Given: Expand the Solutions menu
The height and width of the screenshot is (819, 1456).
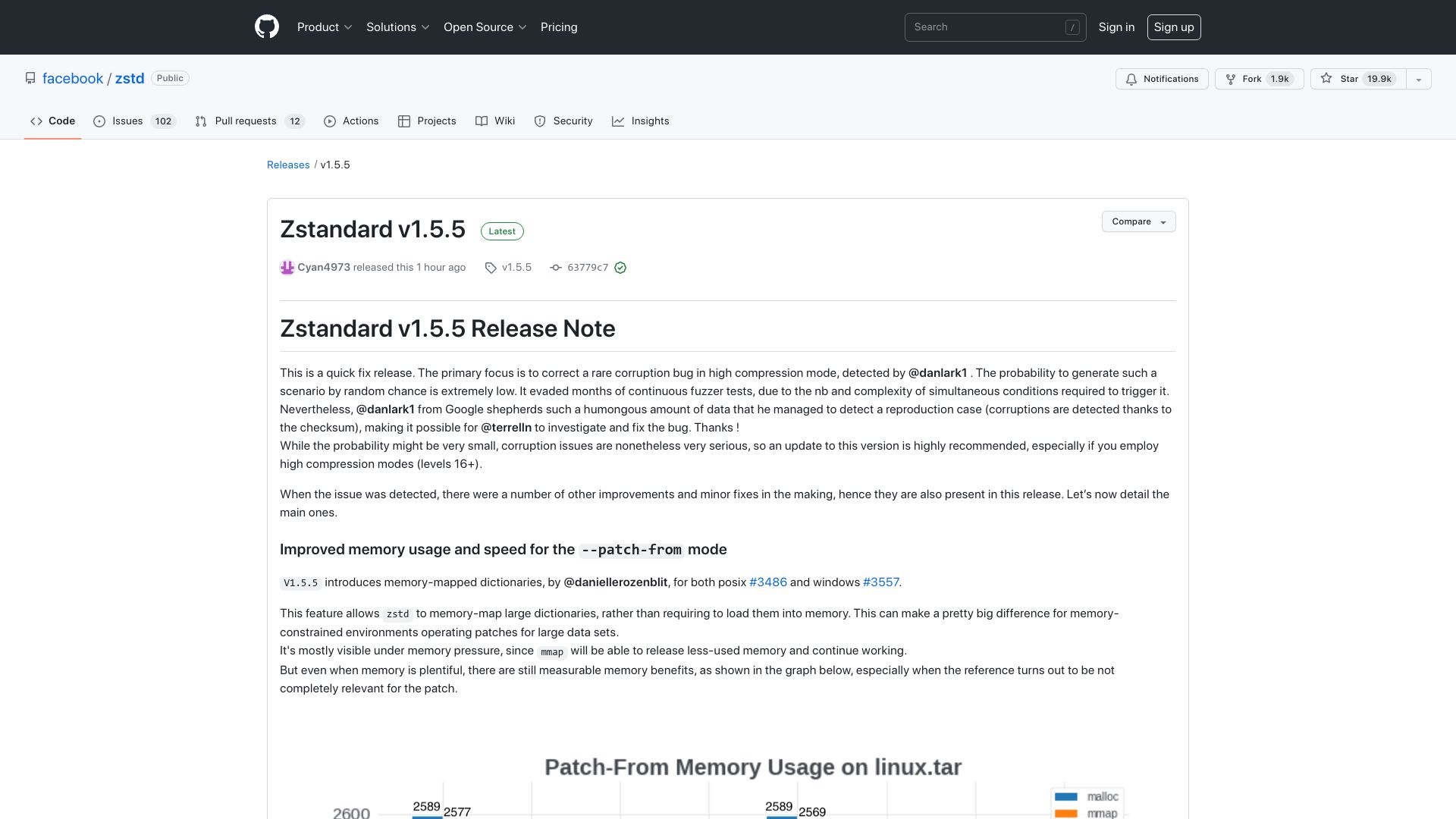Looking at the screenshot, I should click(x=398, y=27).
